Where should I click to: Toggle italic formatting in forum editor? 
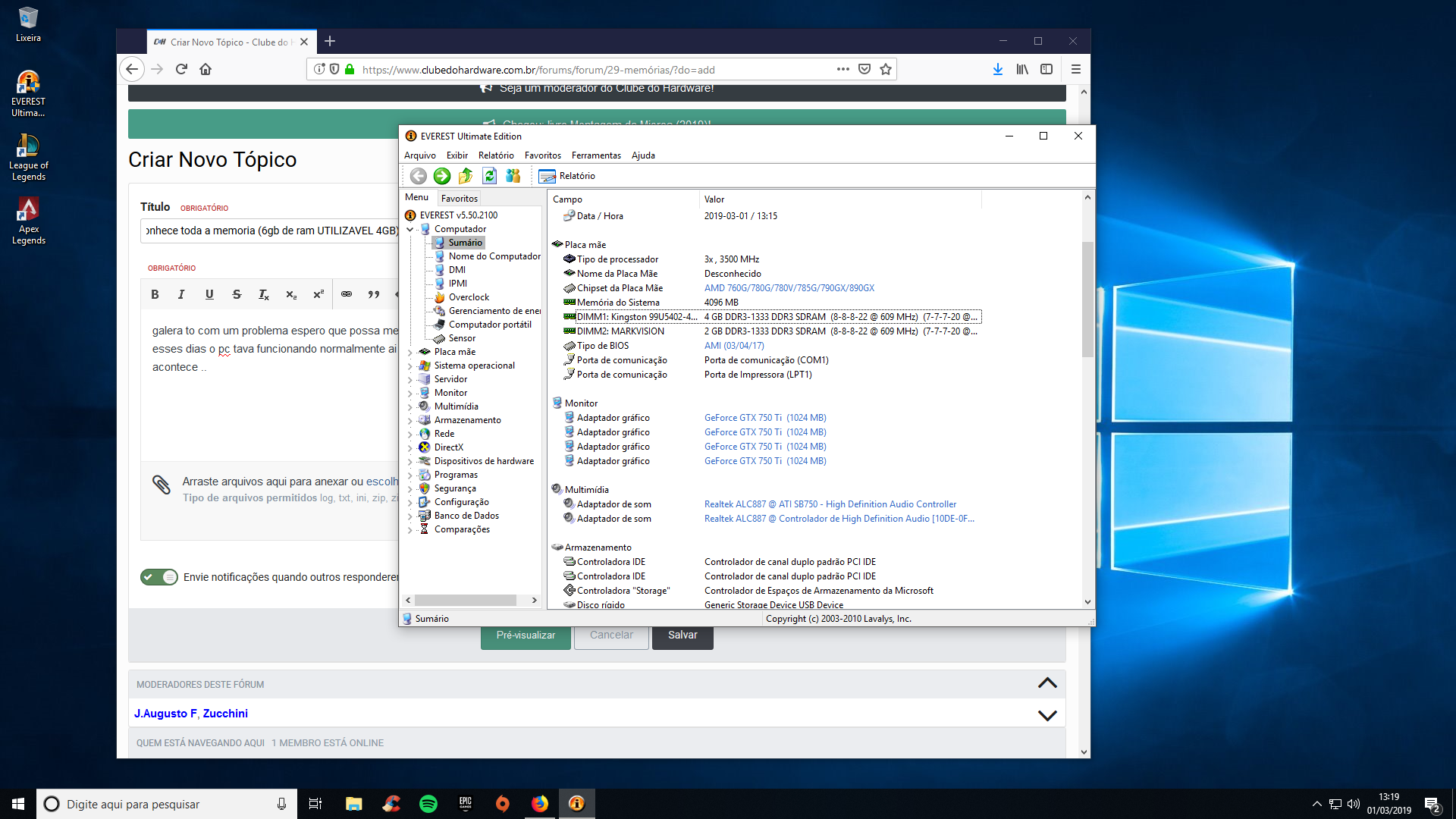click(181, 294)
